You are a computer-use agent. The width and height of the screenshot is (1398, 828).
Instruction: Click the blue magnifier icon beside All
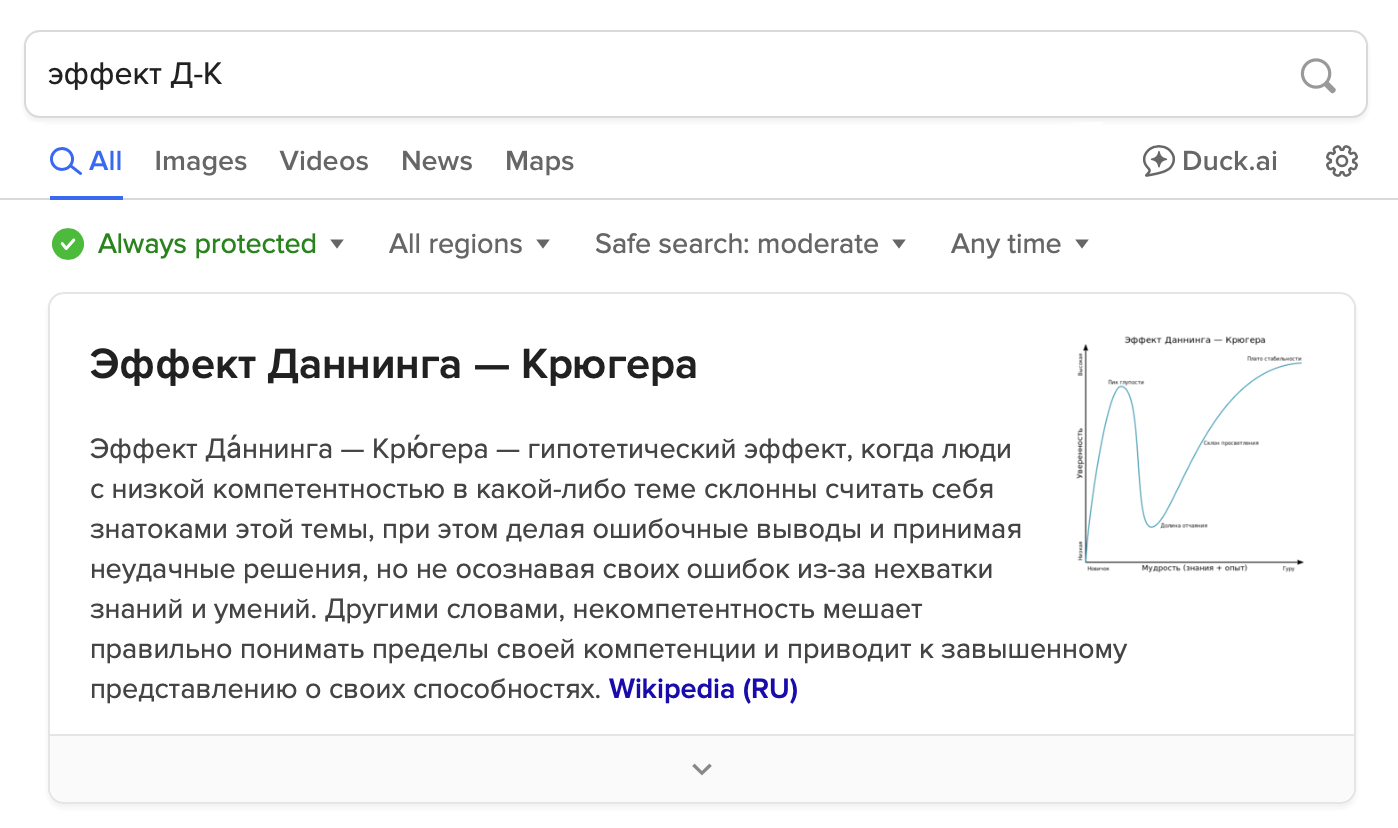tap(65, 161)
